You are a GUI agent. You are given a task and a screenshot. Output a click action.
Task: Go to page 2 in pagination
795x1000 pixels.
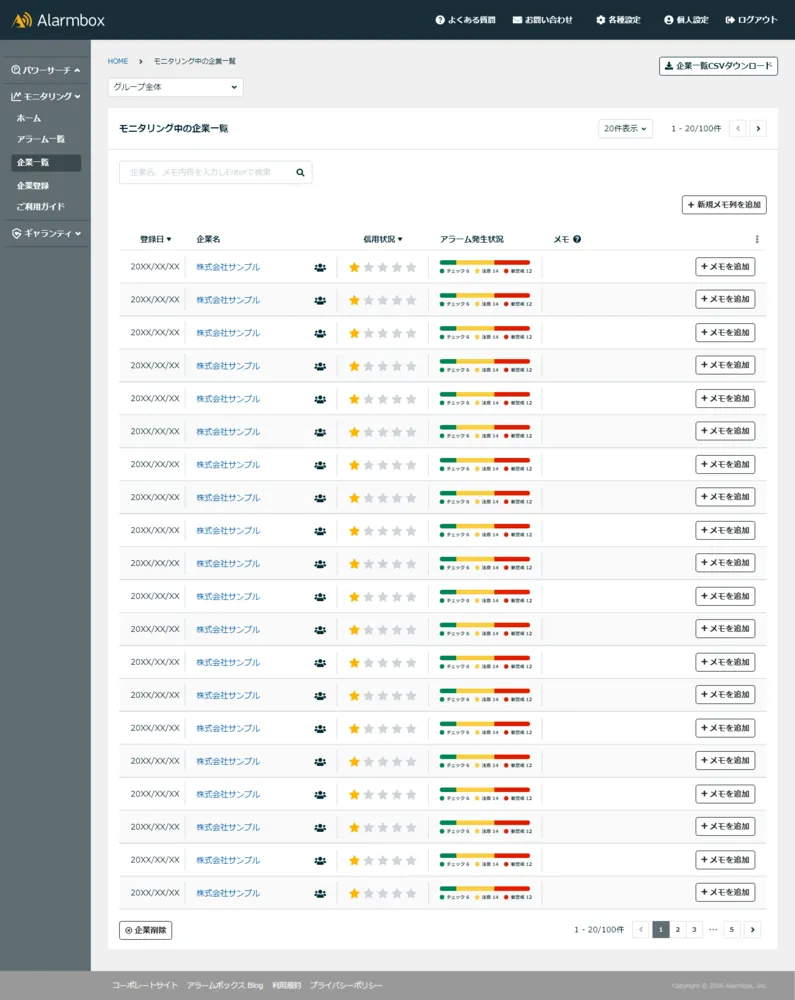pos(678,929)
